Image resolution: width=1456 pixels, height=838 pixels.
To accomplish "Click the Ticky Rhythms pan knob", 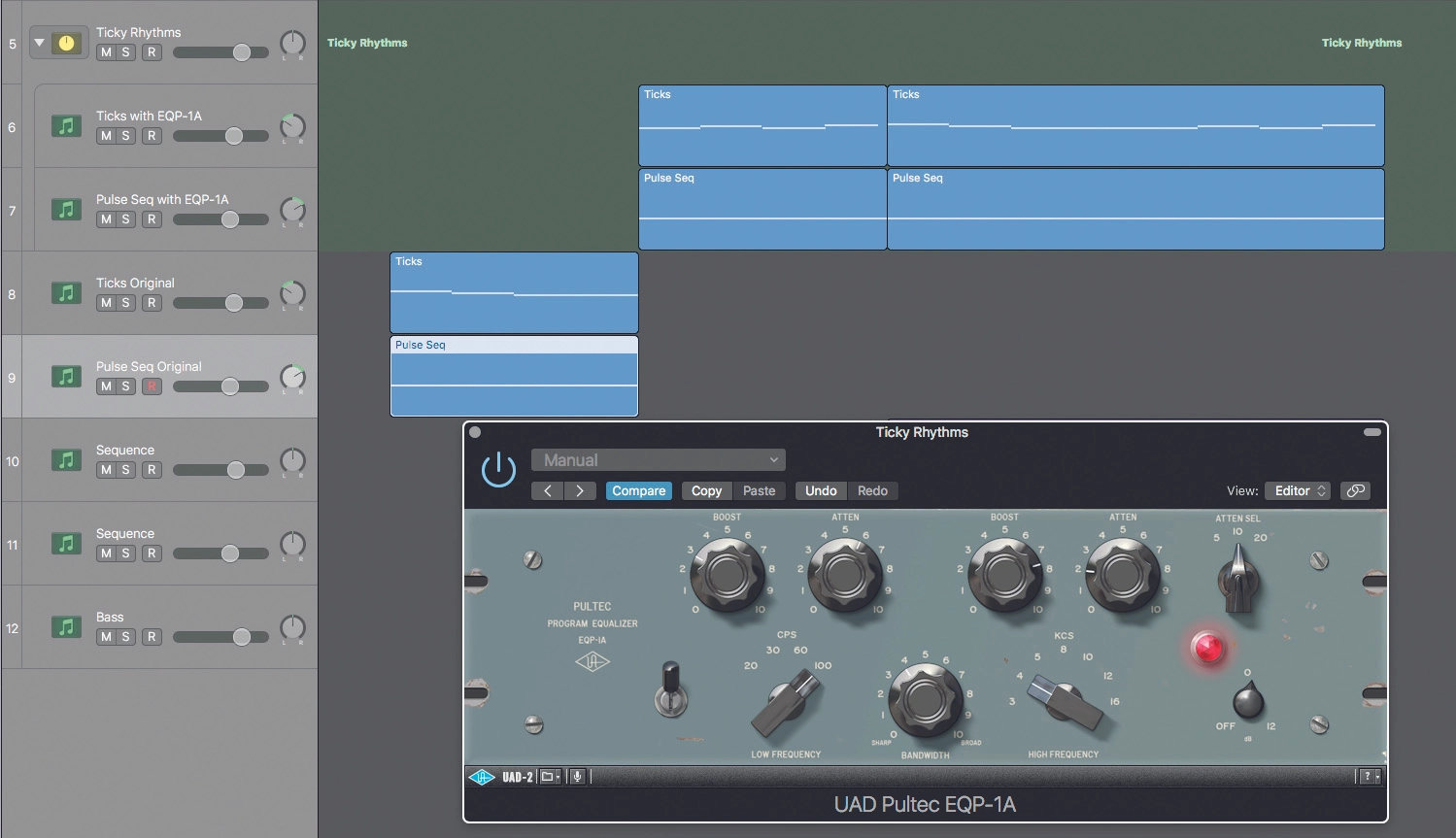I will click(292, 43).
